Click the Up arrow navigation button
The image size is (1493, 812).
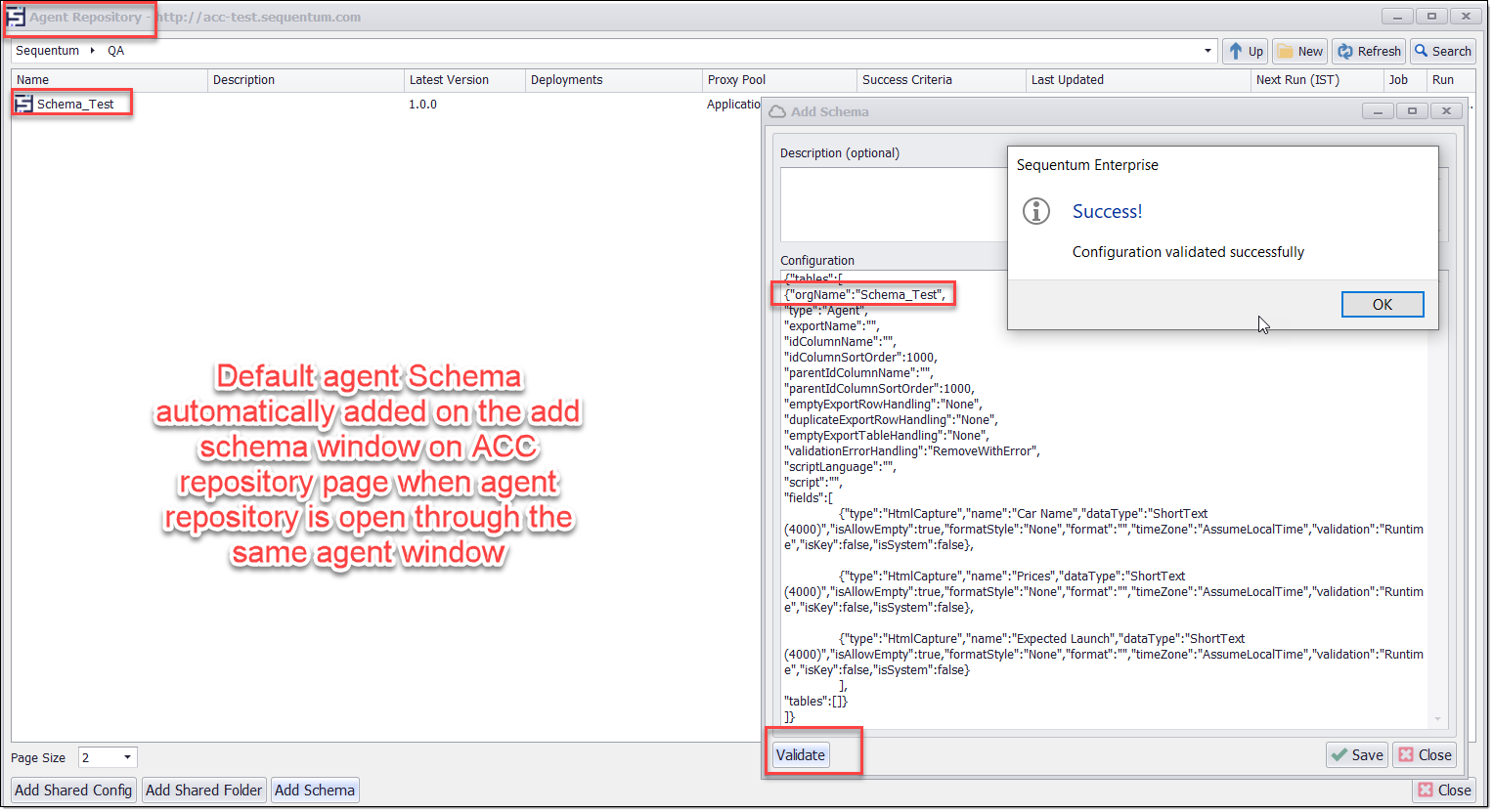point(1245,52)
